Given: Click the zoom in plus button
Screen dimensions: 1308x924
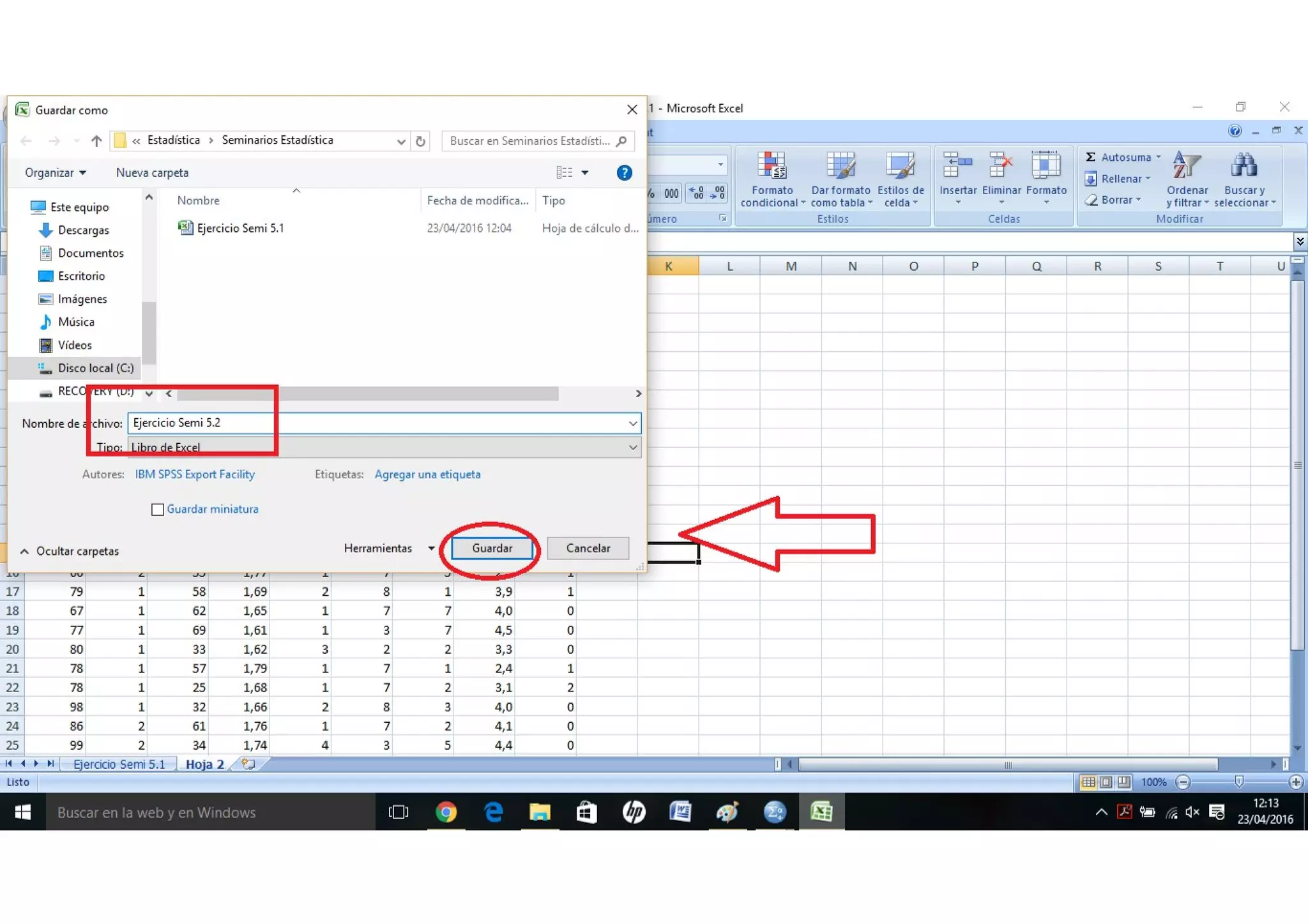Looking at the screenshot, I should [1296, 782].
